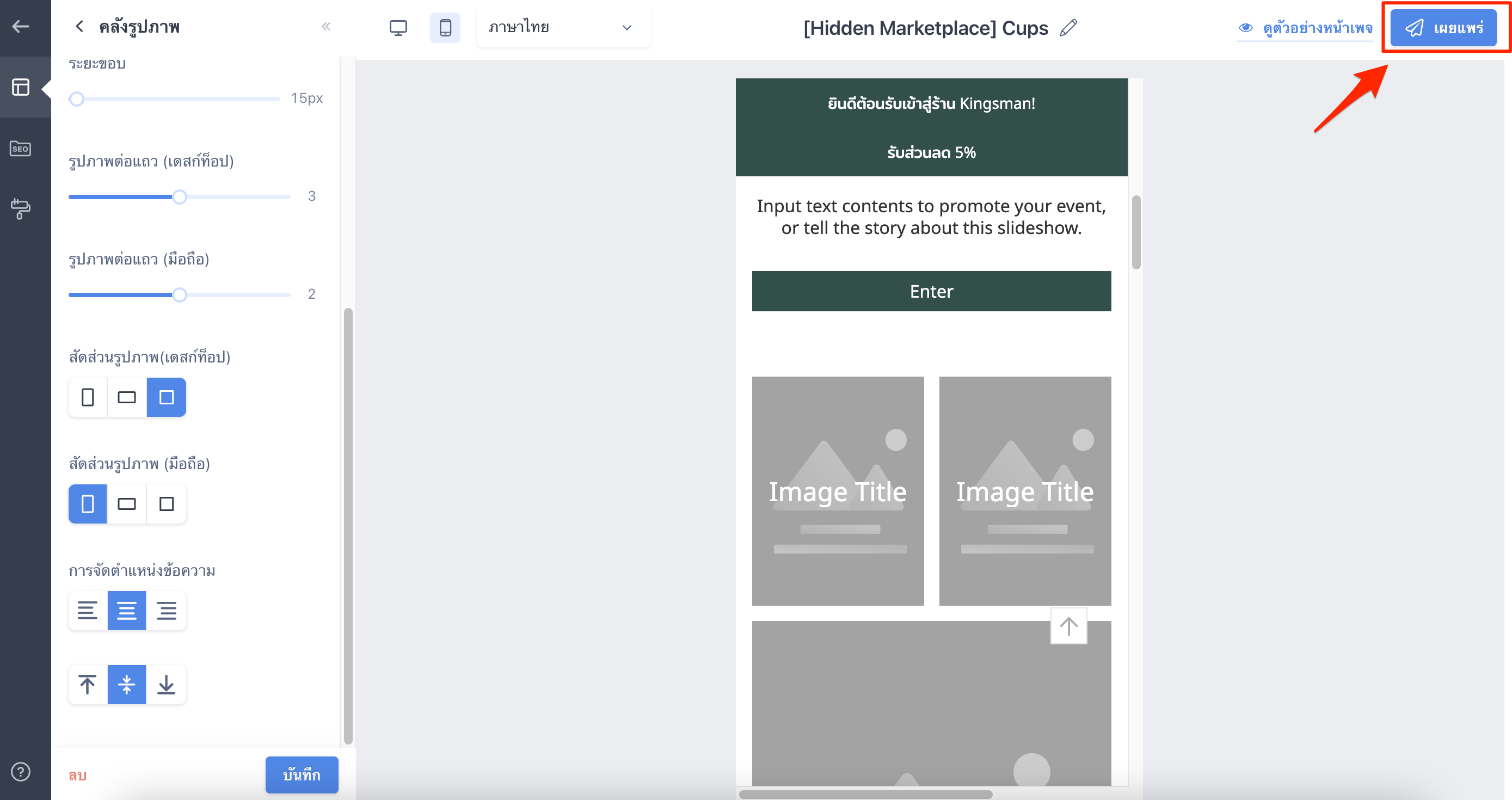Edit the page title with pencil icon
Screen dimensions: 1512x800
[x=1068, y=28]
